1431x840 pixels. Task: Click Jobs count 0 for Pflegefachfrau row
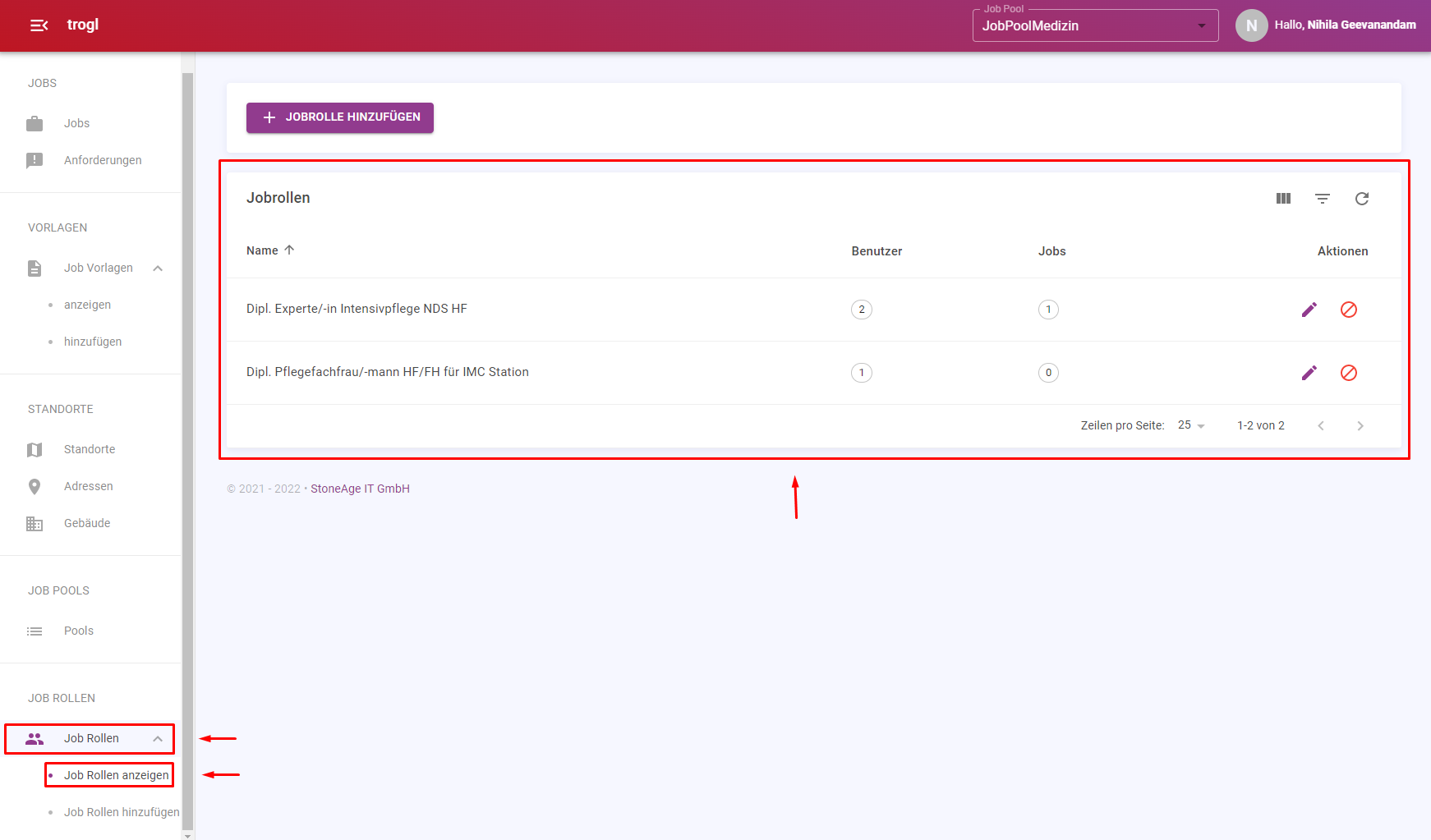click(1048, 373)
